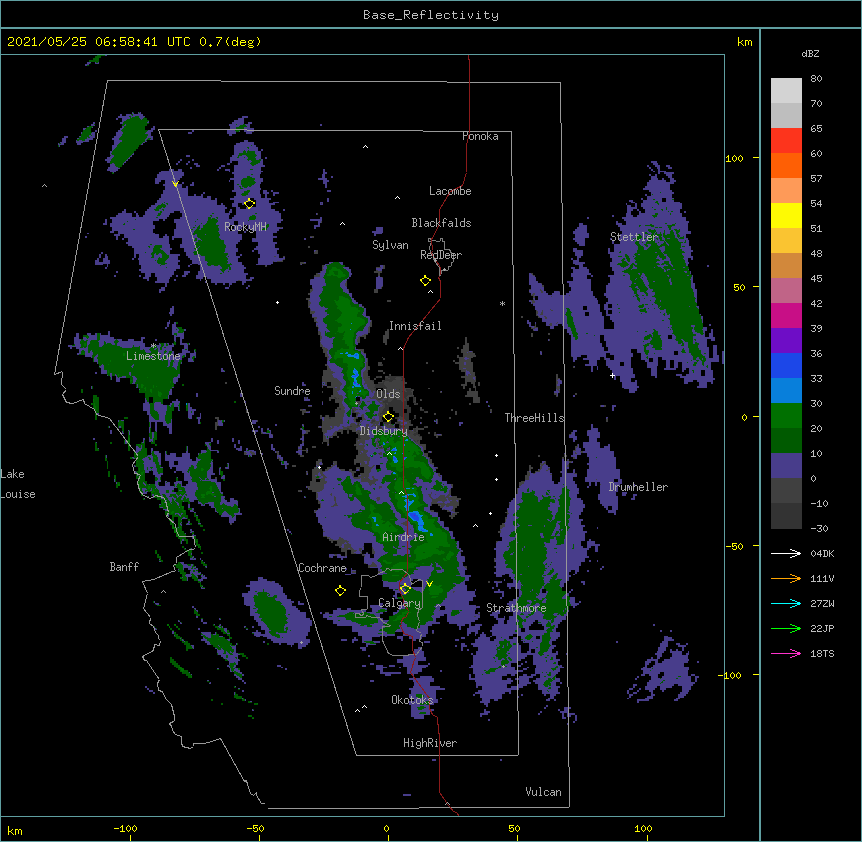Screen dimensions: 862x842
Task: Click the Strathmore label
Action: [x=516, y=608]
